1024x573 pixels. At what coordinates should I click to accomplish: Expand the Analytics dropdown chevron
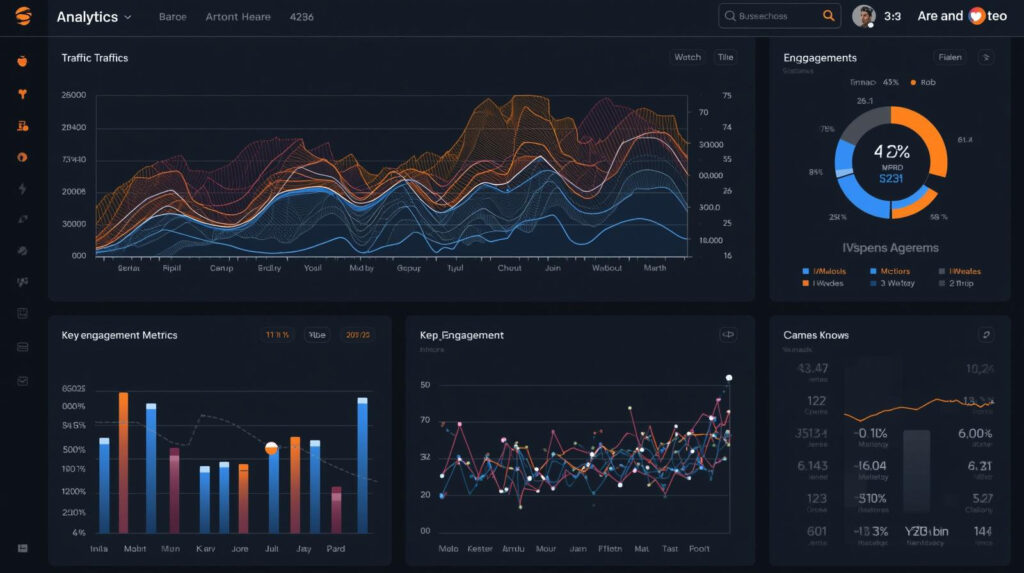coord(127,17)
